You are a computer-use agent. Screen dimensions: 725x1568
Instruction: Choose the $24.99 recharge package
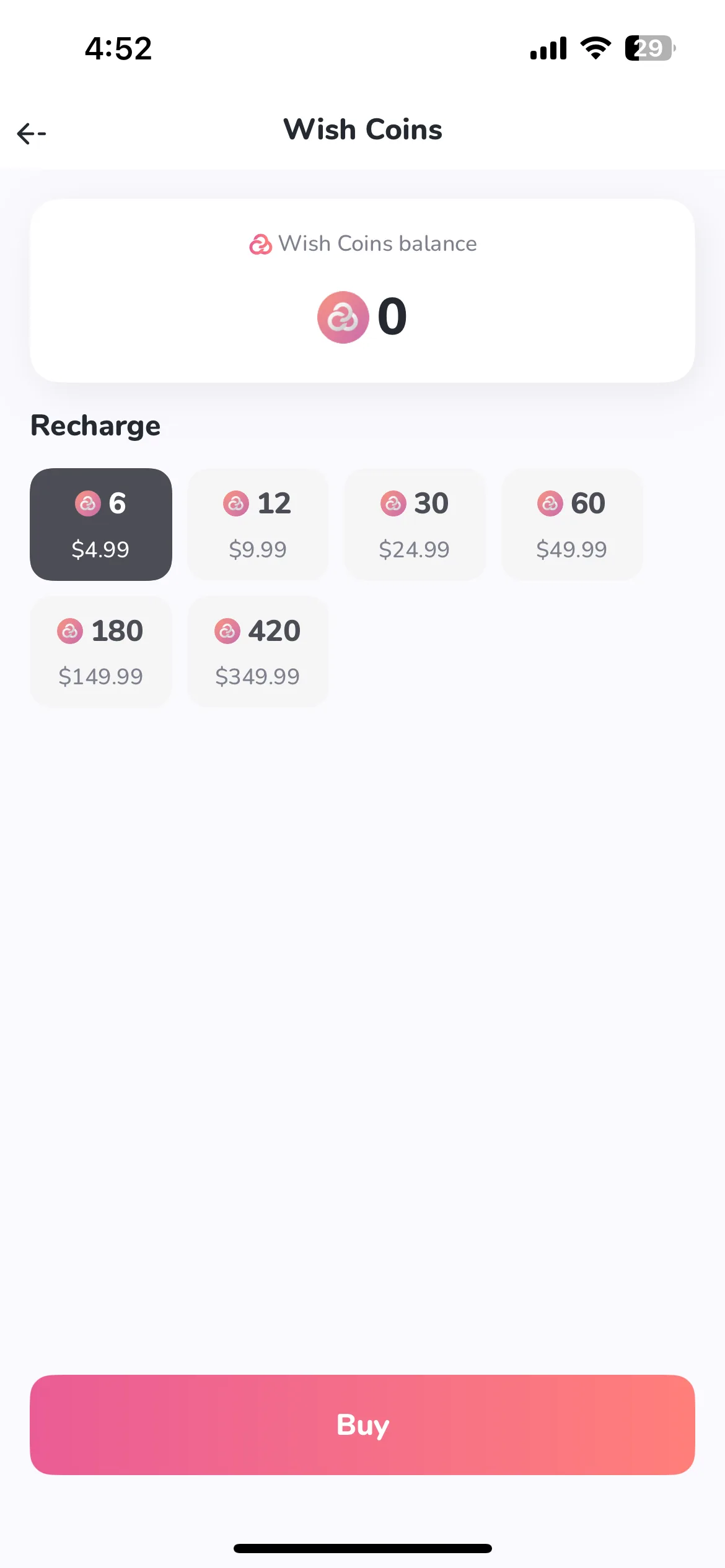[415, 525]
